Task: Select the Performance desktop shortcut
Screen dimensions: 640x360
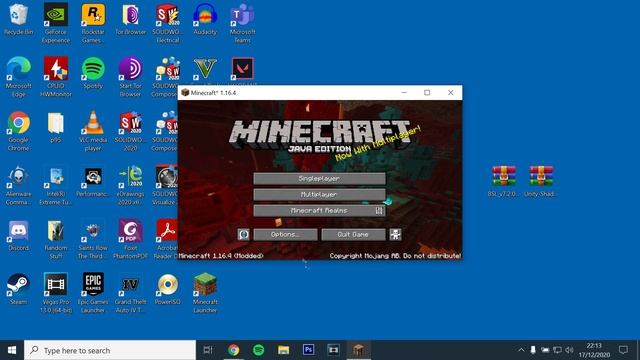Action: point(93,182)
